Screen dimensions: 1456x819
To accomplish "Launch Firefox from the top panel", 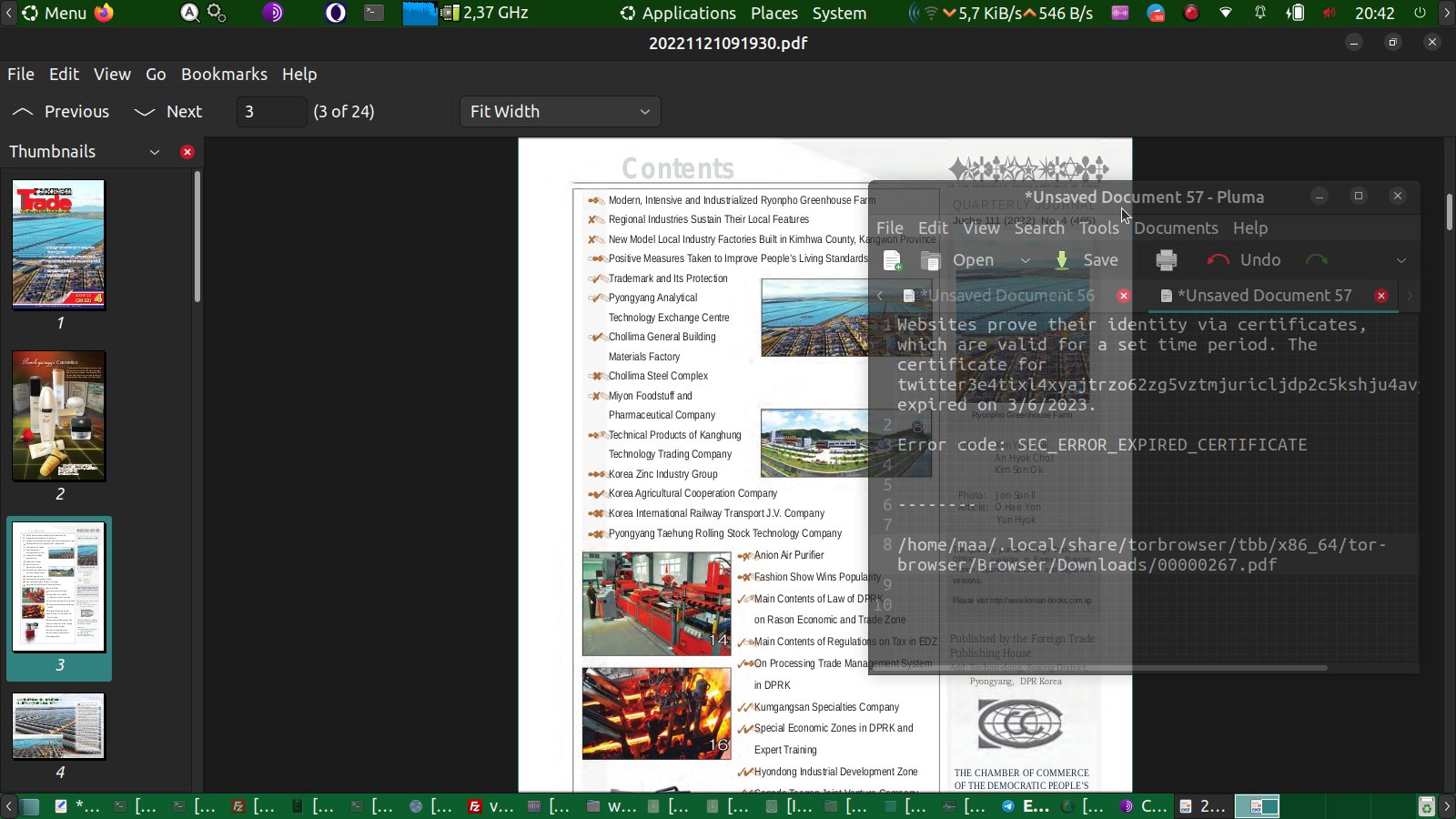I will 105,13.
